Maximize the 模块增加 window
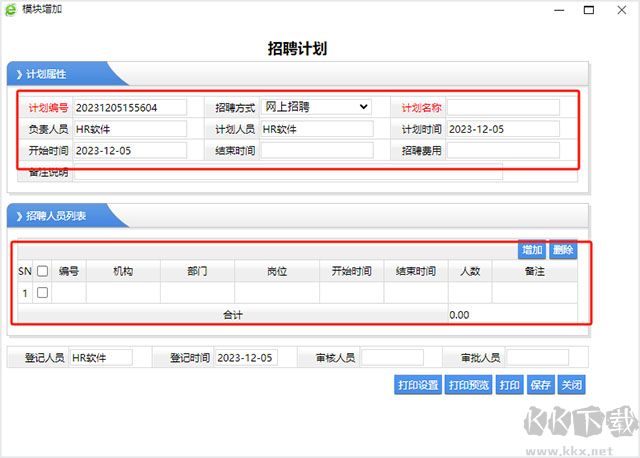The height and width of the screenshot is (458, 640). pos(589,10)
